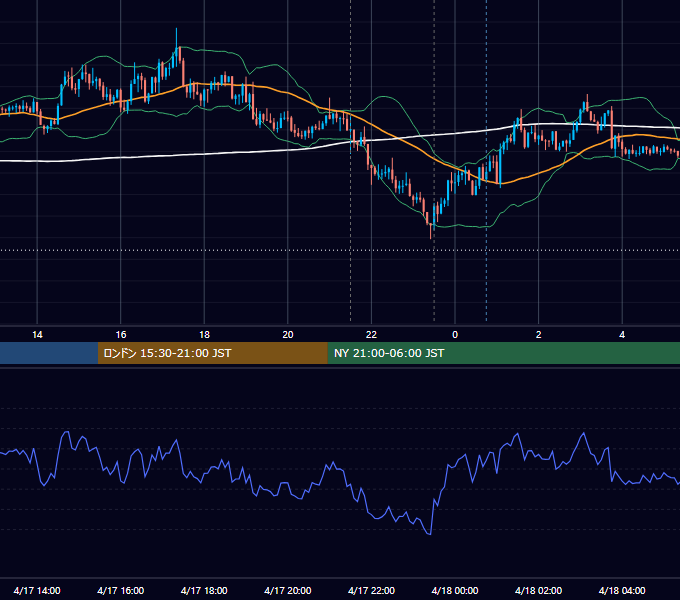Click the 4/17 16:00 date label

point(121,590)
